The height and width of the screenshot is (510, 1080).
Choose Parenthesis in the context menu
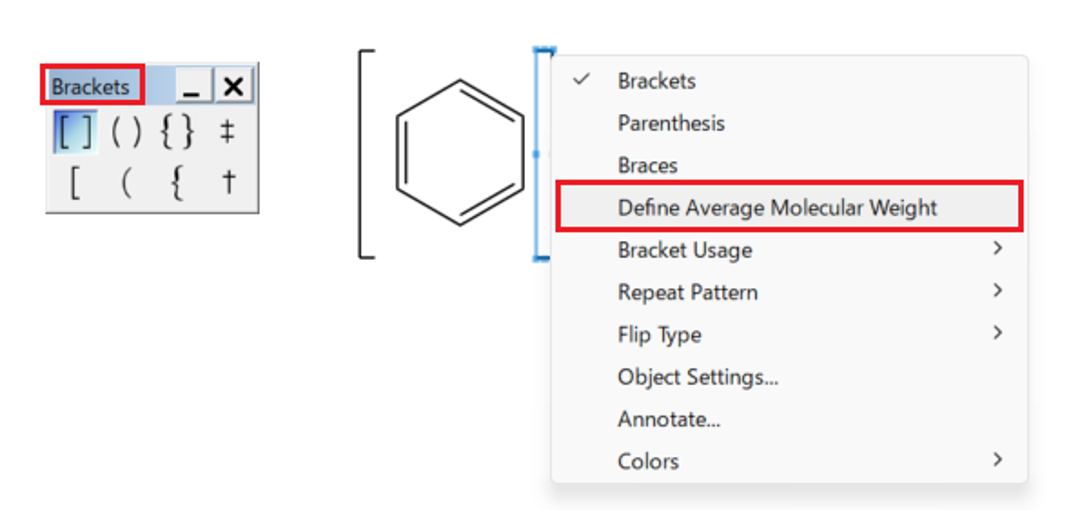click(x=671, y=123)
